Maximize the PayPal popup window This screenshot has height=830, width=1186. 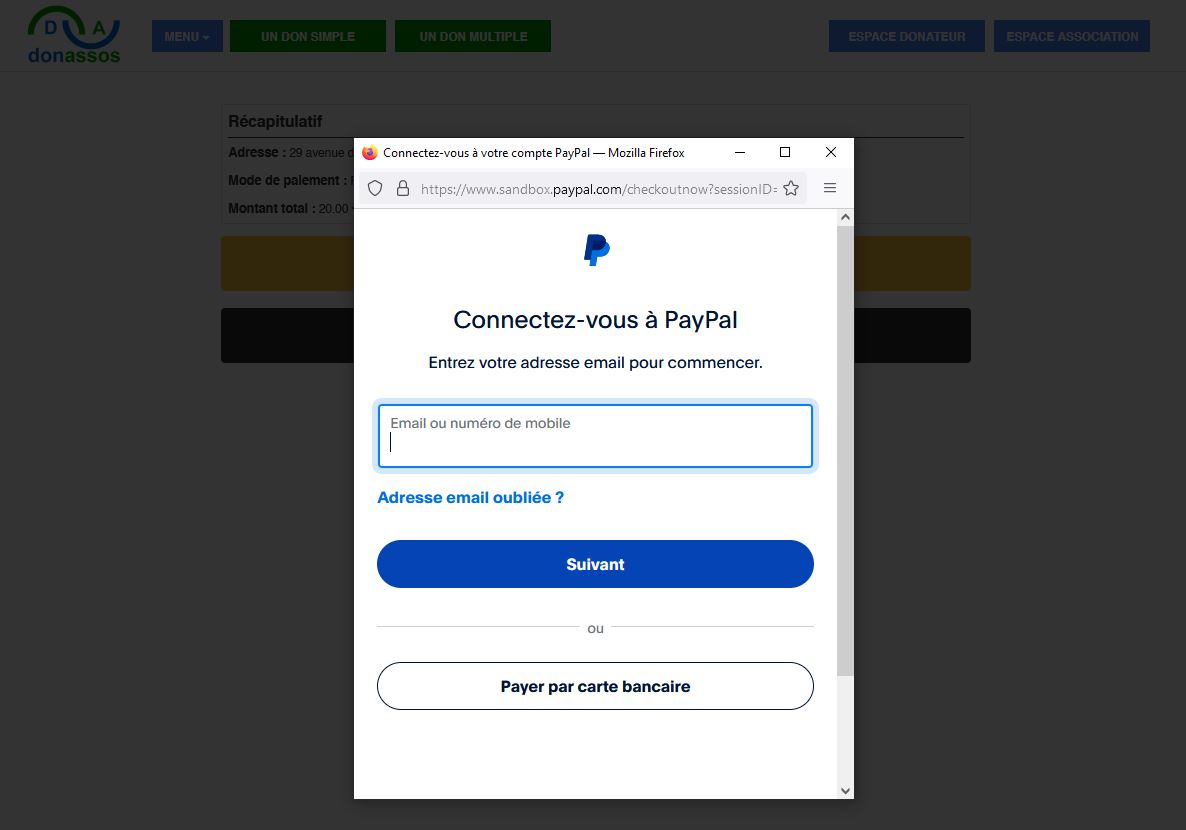785,152
